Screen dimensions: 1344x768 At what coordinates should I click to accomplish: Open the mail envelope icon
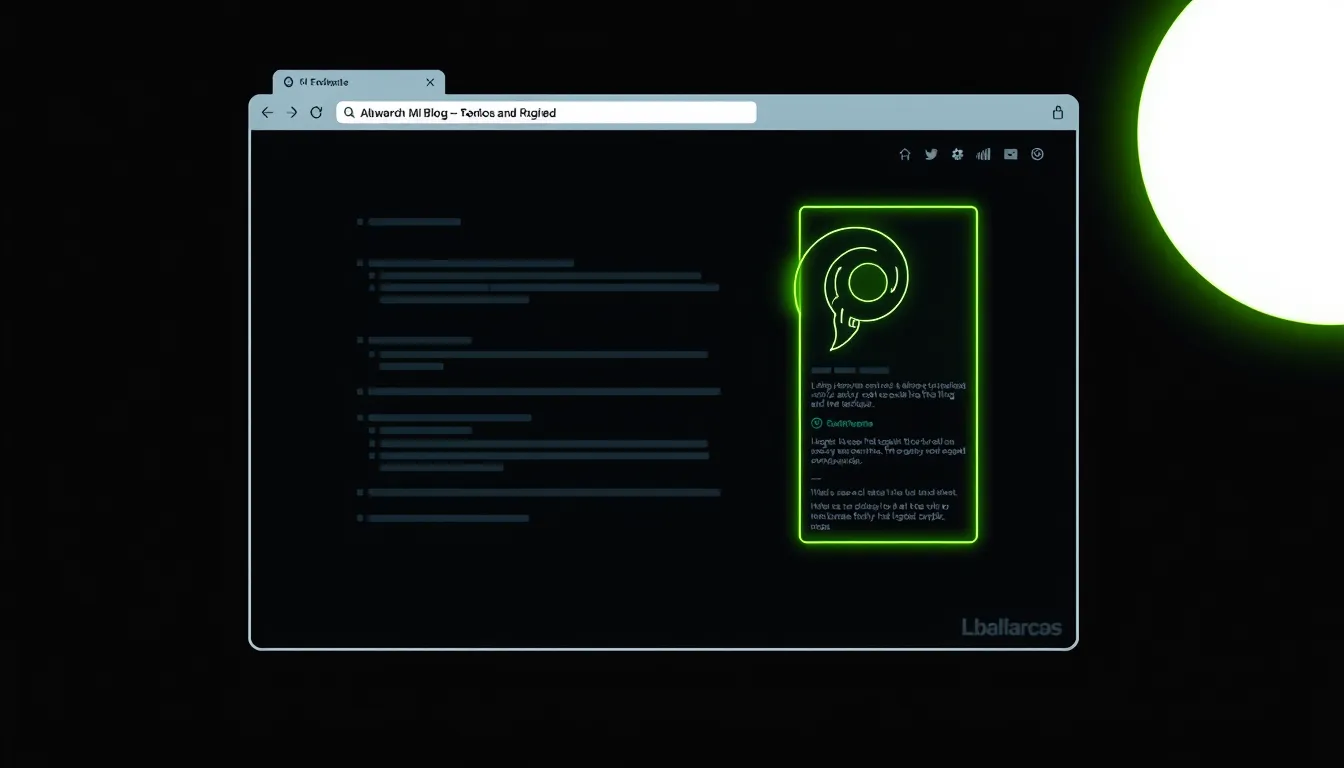point(1011,154)
